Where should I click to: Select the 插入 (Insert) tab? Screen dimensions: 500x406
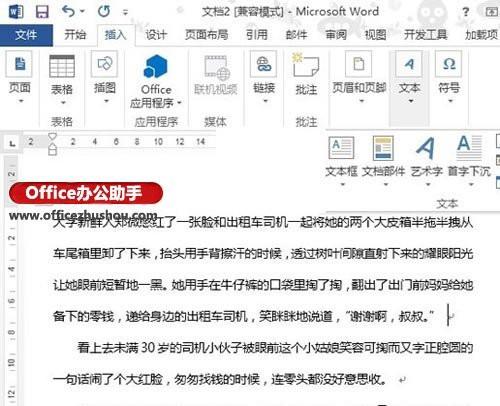116,35
